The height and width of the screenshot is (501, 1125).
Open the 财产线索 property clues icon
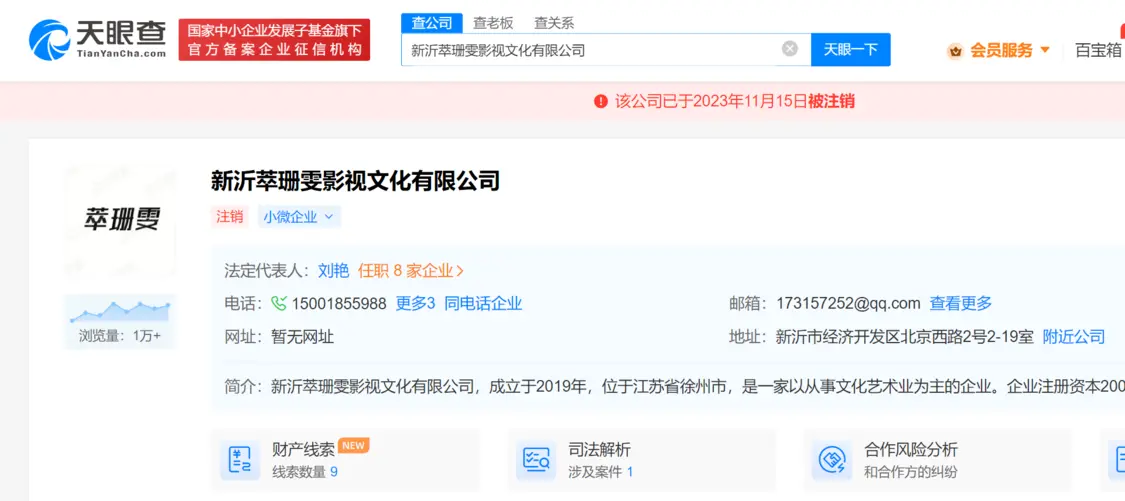[240, 460]
